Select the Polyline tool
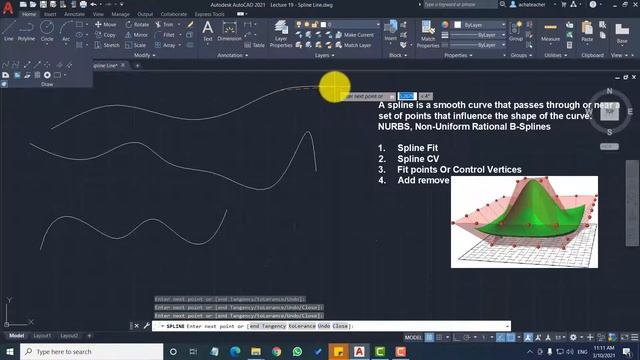Screen dimensions: 640x360 [x=26, y=31]
